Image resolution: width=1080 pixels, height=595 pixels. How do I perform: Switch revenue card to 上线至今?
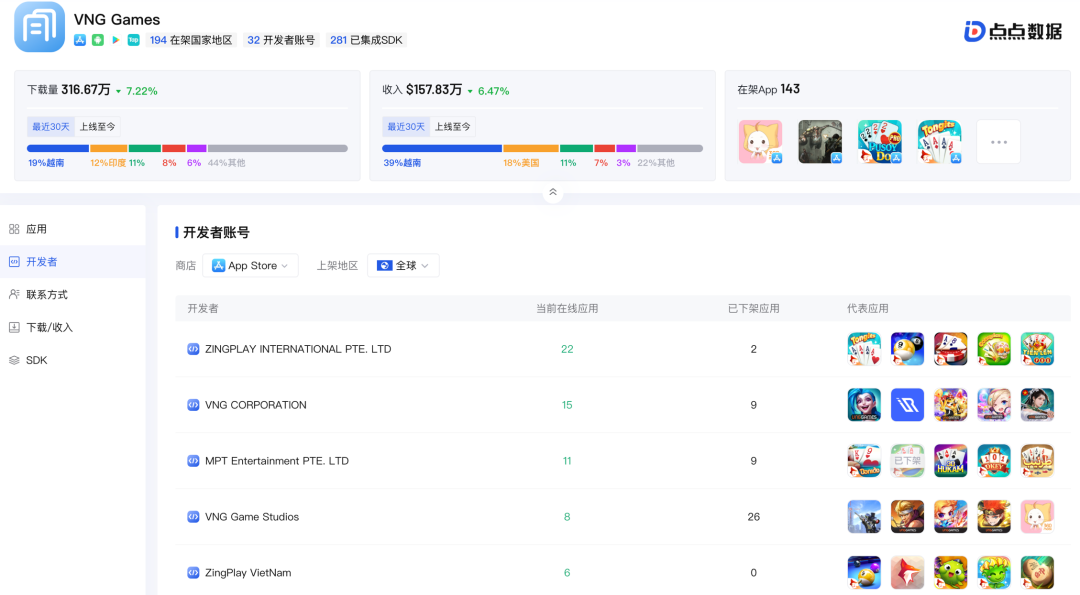click(x=453, y=127)
